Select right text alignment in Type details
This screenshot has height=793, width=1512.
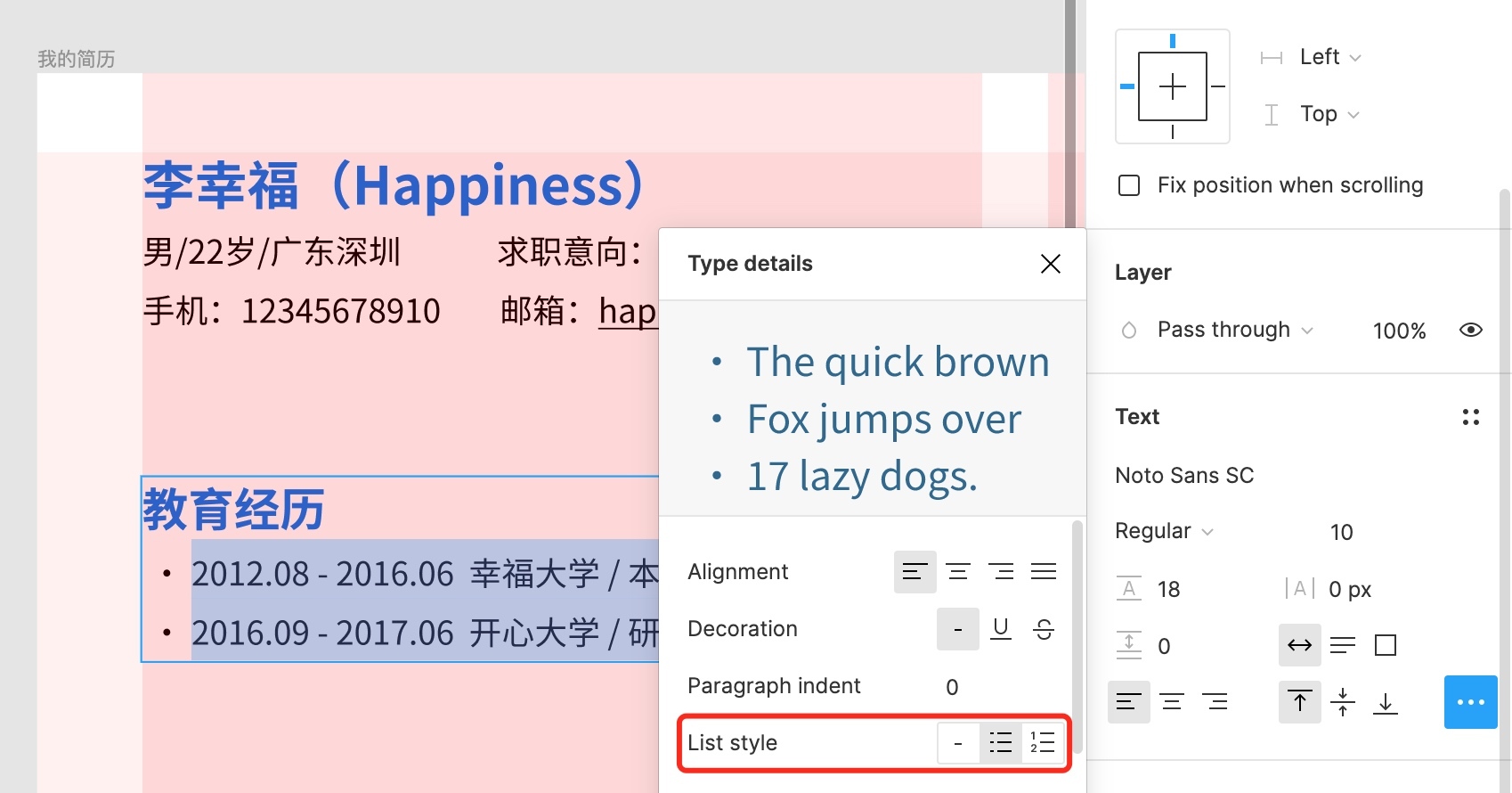[1001, 572]
